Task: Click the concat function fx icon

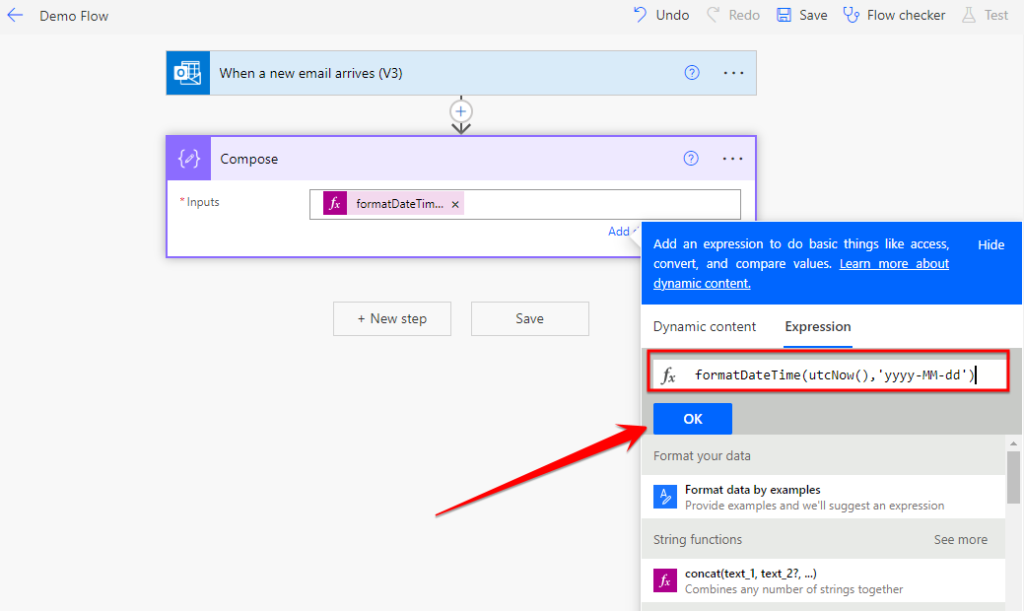Action: (665, 580)
